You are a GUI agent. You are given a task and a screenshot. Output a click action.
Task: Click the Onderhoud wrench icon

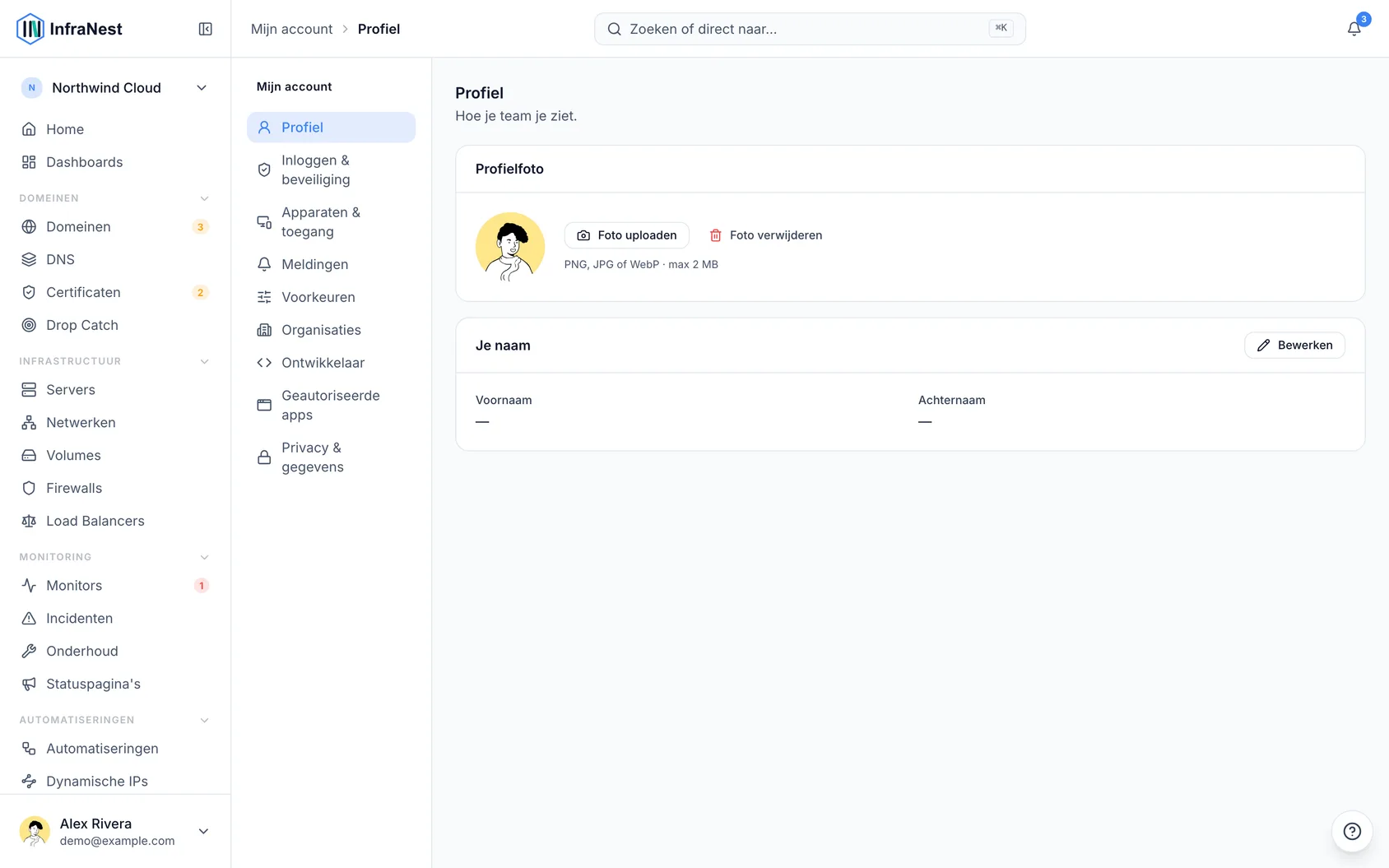coord(29,651)
